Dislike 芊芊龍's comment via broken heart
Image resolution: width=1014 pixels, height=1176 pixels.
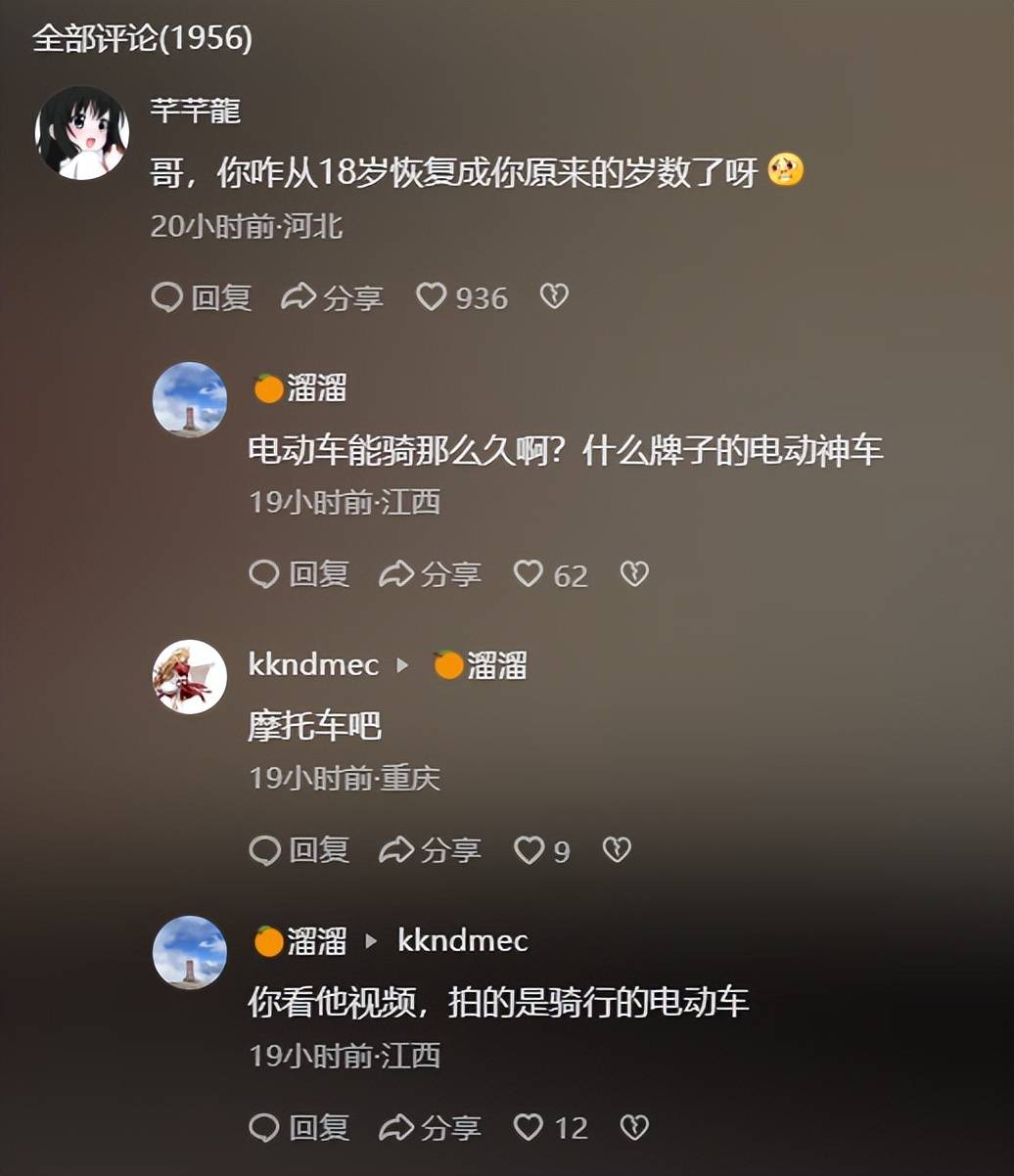tap(554, 297)
